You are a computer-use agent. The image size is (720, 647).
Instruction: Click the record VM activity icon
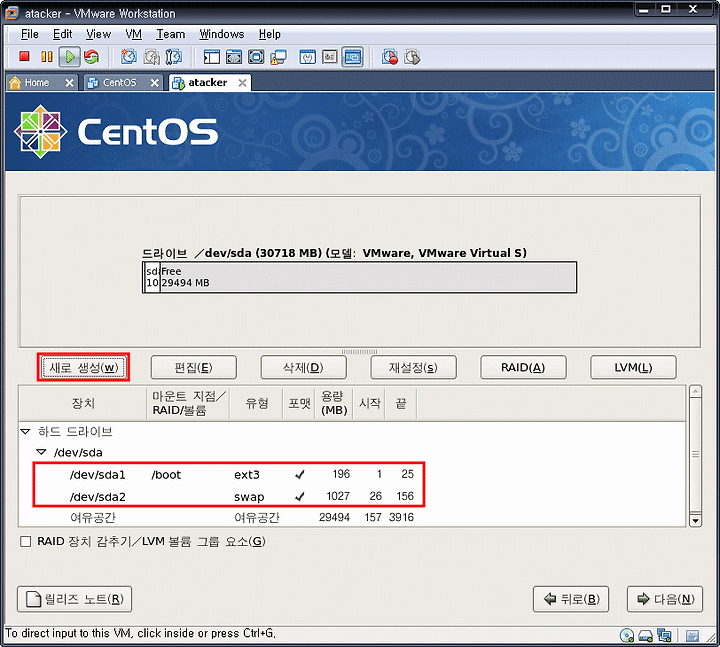click(390, 57)
